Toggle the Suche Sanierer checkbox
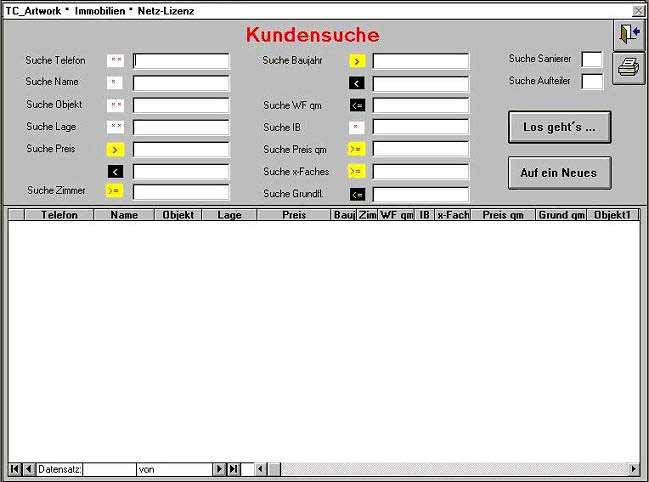 592,60
